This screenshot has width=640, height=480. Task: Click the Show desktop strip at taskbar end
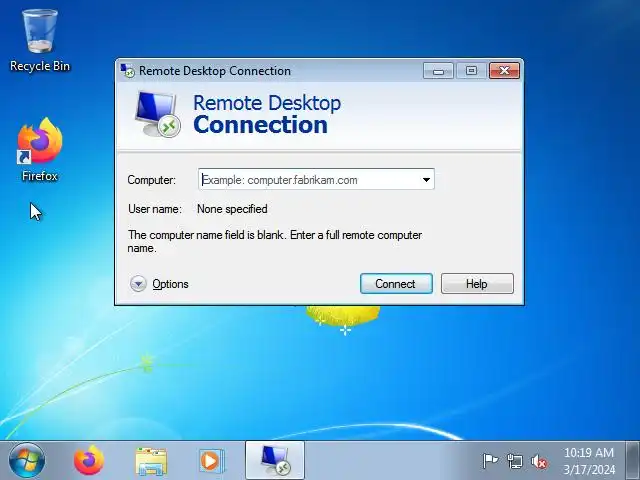coord(633,460)
